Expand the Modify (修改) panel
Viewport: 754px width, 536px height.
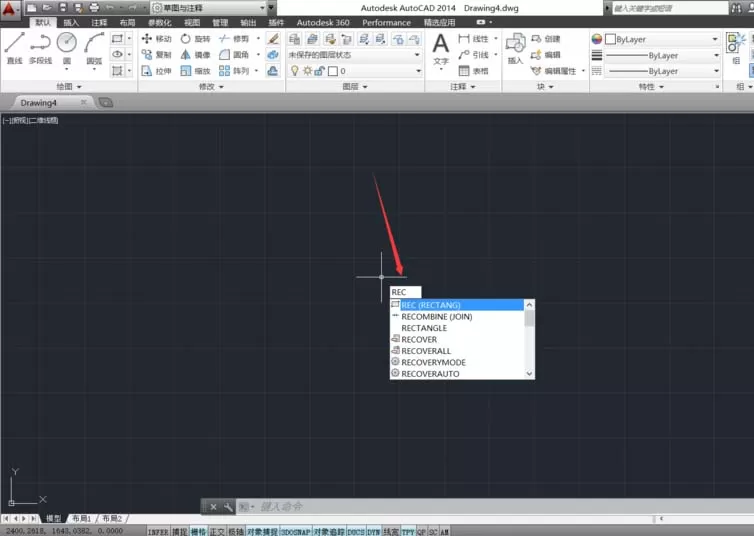pyautogui.click(x=211, y=87)
